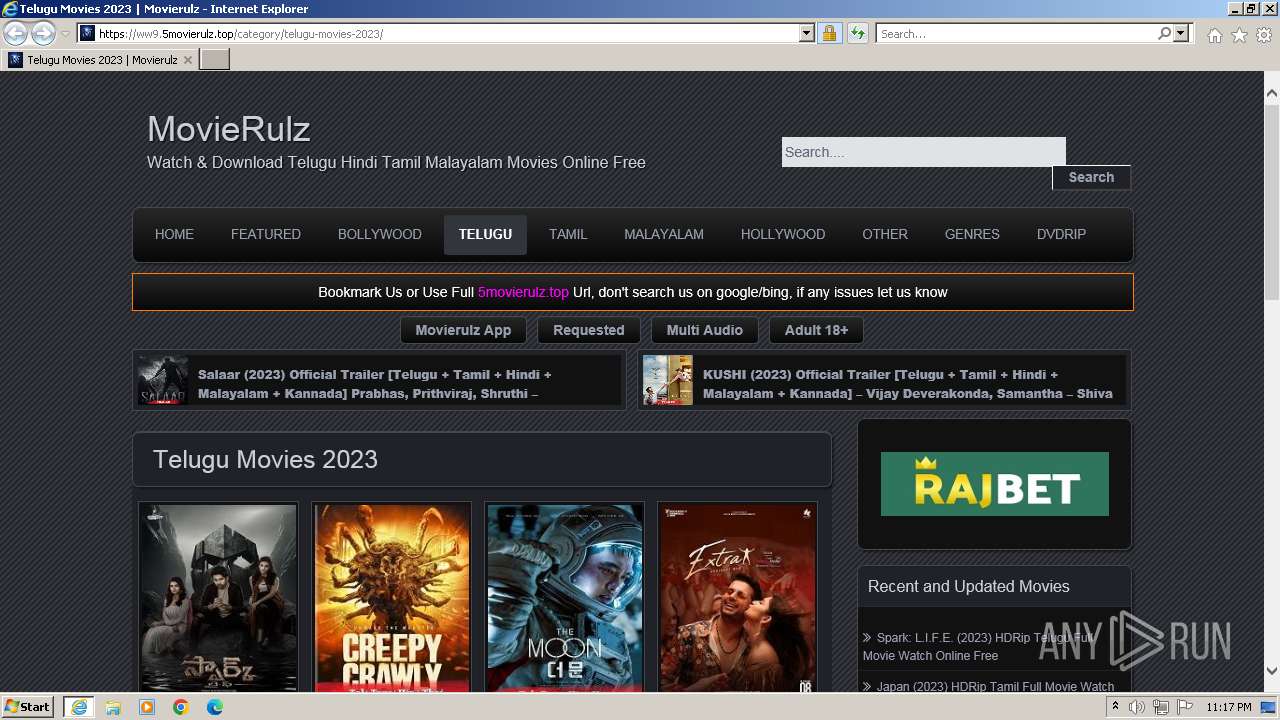Open the OTHER menu item
This screenshot has width=1280, height=720.
[885, 234]
